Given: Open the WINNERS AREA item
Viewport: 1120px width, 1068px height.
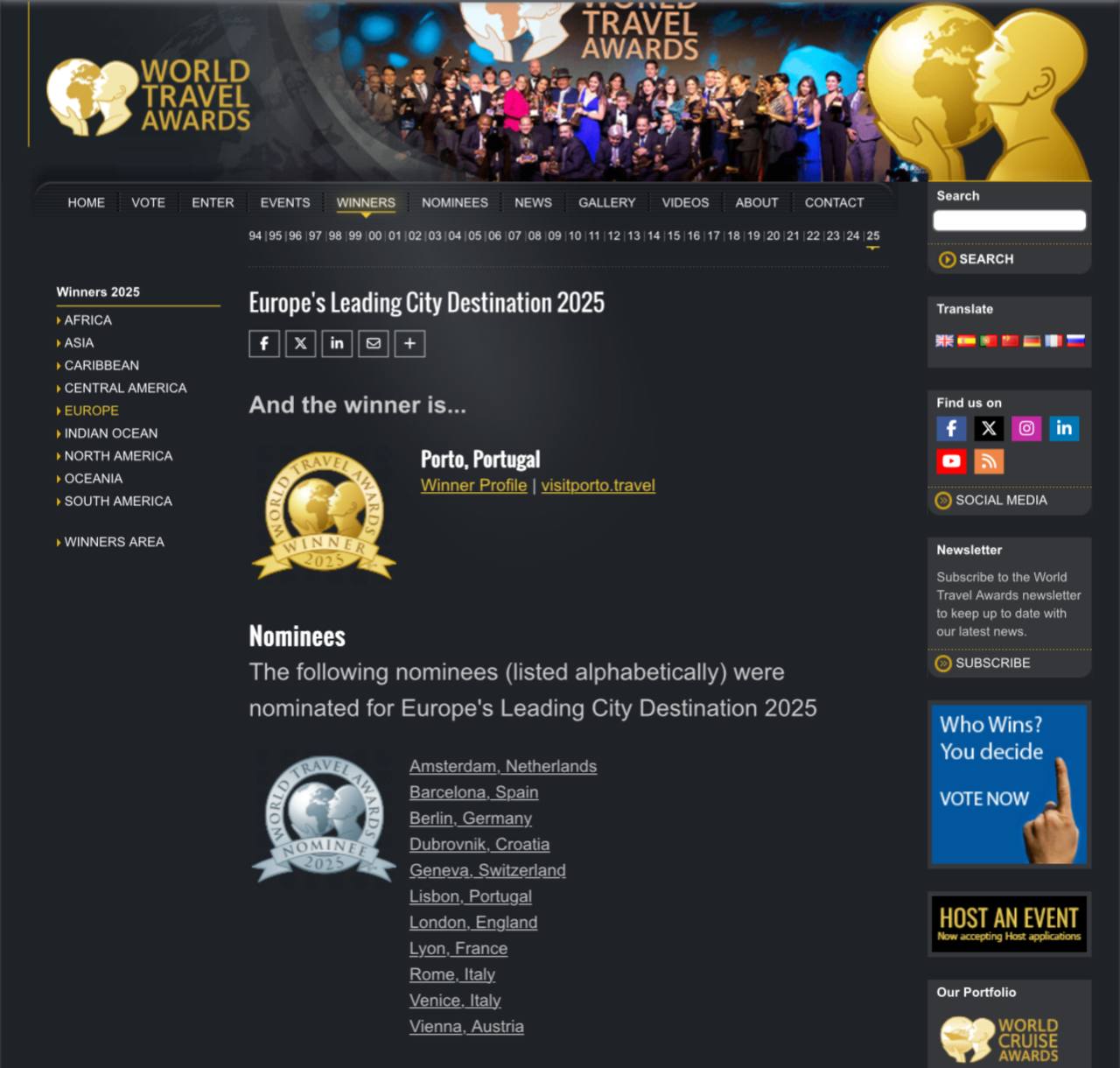Looking at the screenshot, I should [114, 542].
